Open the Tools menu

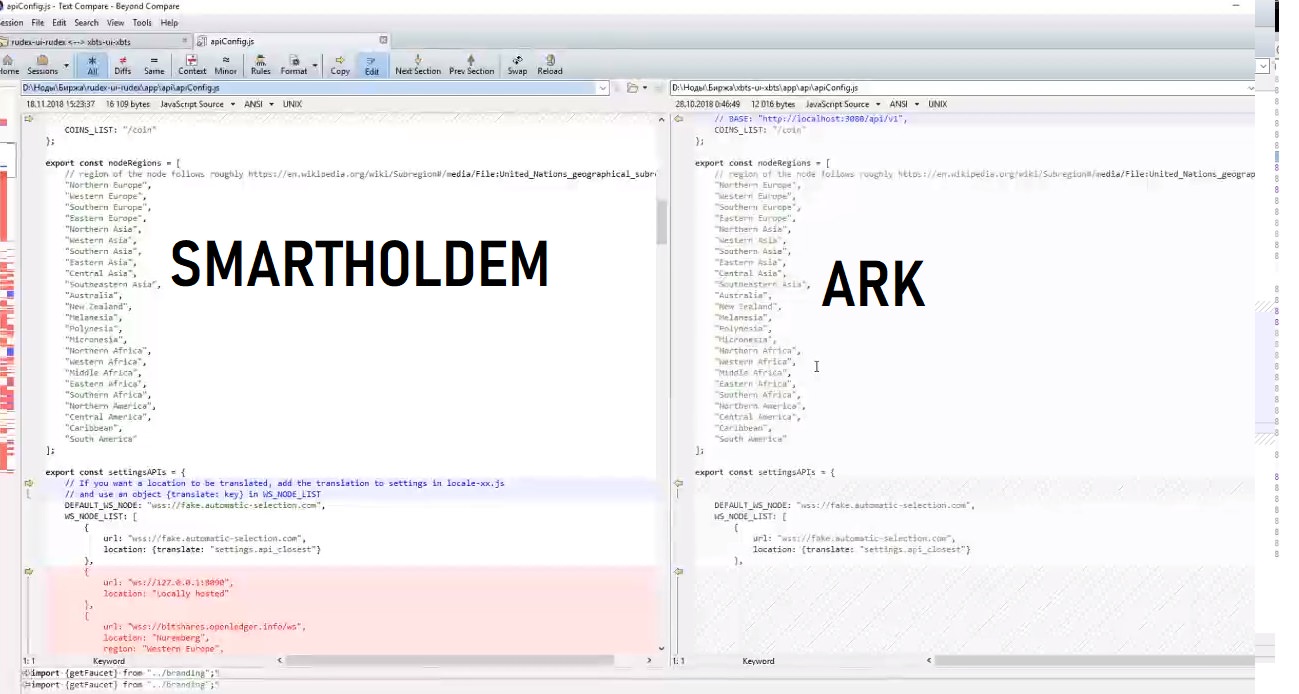click(x=143, y=22)
